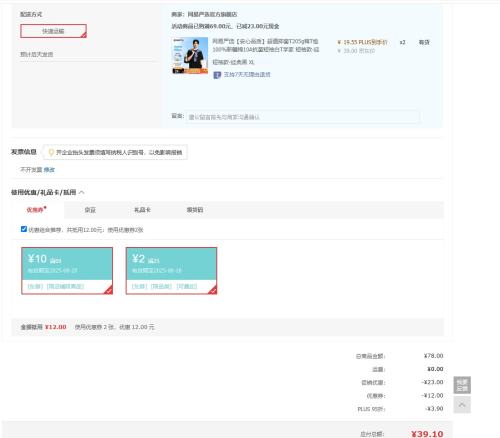This screenshot has height=438, width=500.
Task: Click the blue 7-day return badge icon
Action: pyautogui.click(x=217, y=75)
